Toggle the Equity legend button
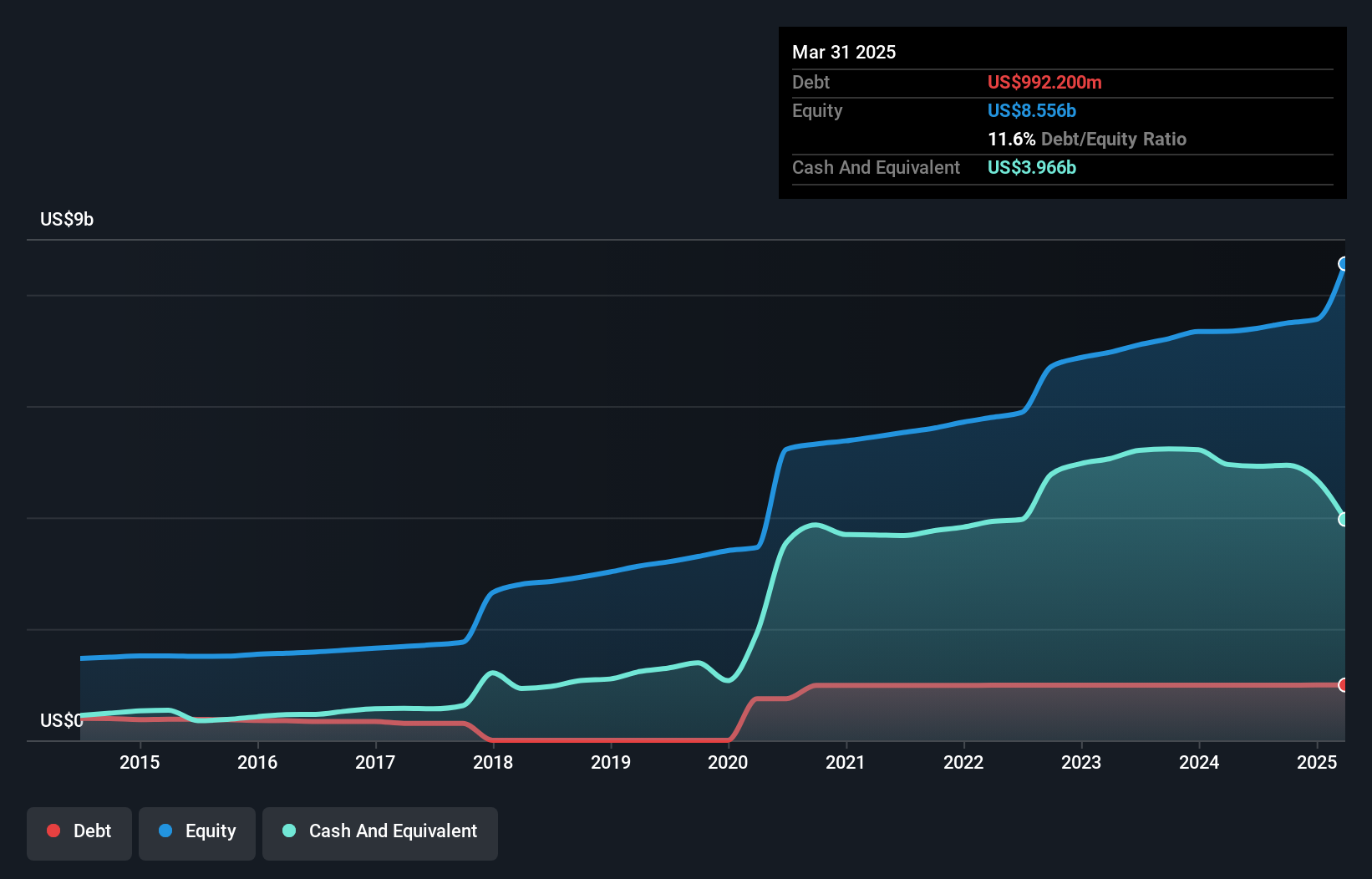This screenshot has height=879, width=1372. tap(197, 833)
